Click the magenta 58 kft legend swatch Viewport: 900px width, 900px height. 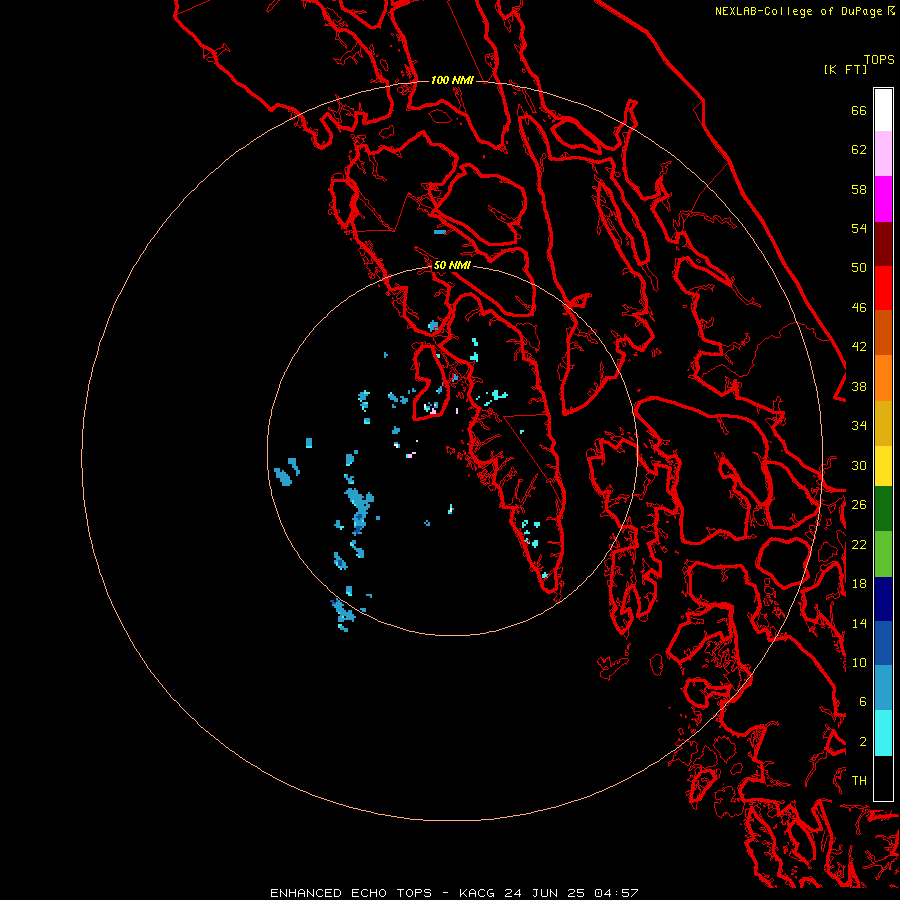(883, 199)
